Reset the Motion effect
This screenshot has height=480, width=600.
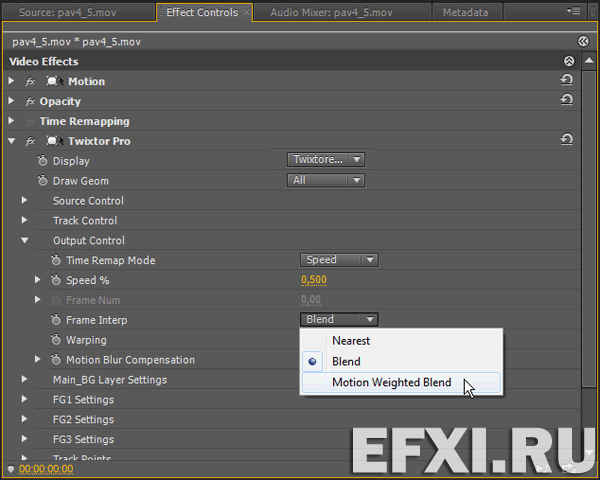coord(567,80)
